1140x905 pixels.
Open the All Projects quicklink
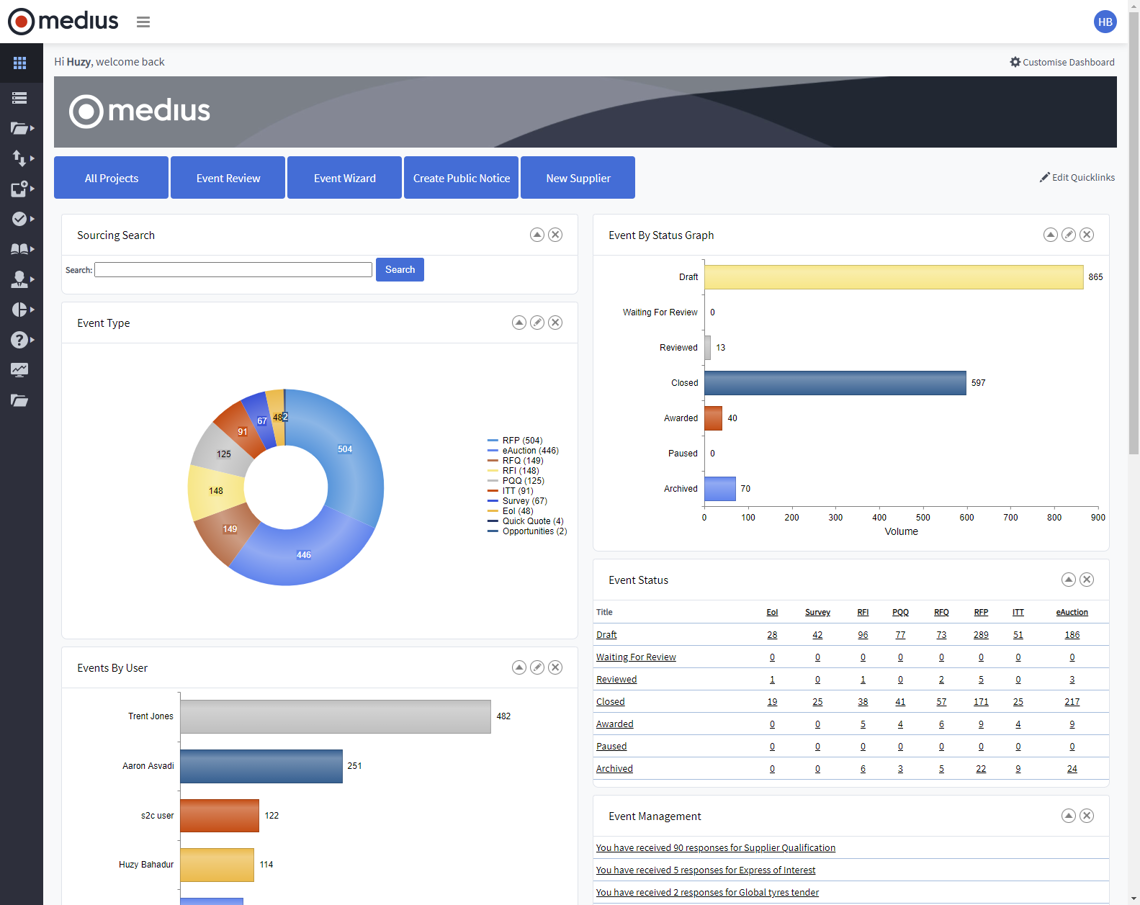111,178
